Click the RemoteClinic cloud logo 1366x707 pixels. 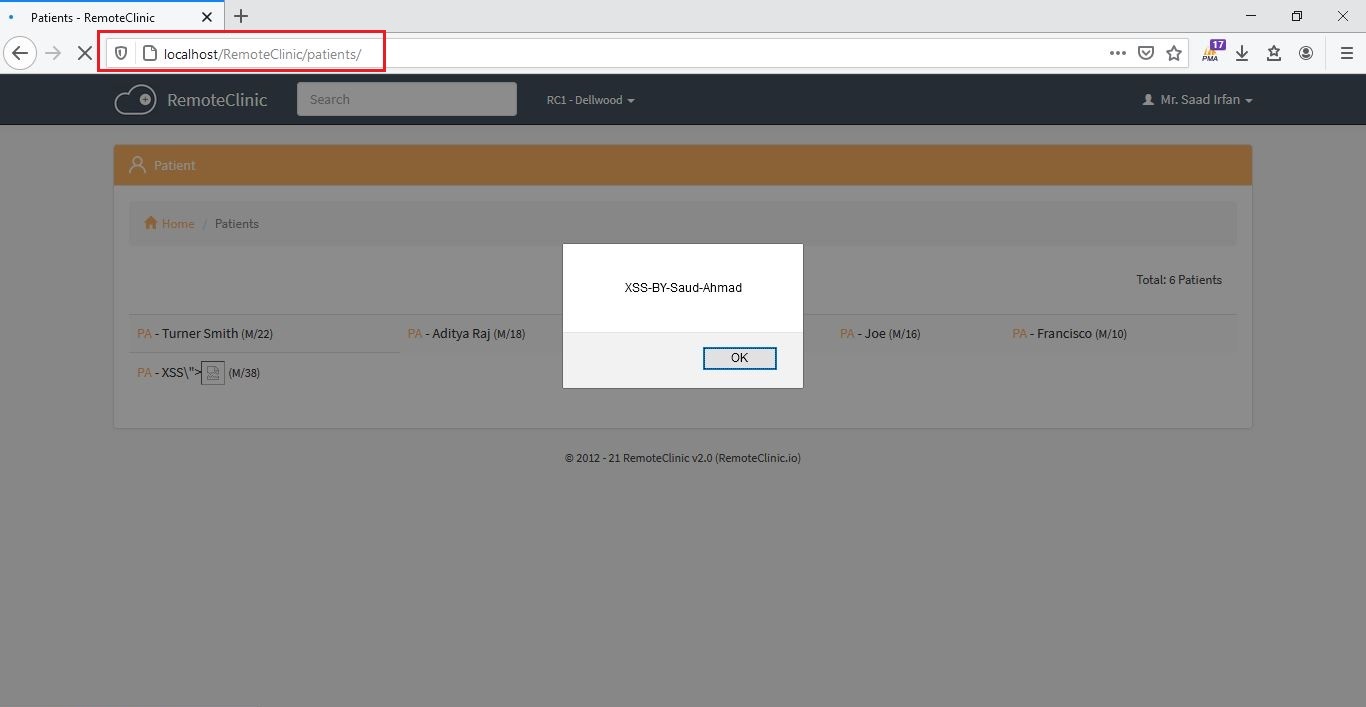pyautogui.click(x=136, y=99)
